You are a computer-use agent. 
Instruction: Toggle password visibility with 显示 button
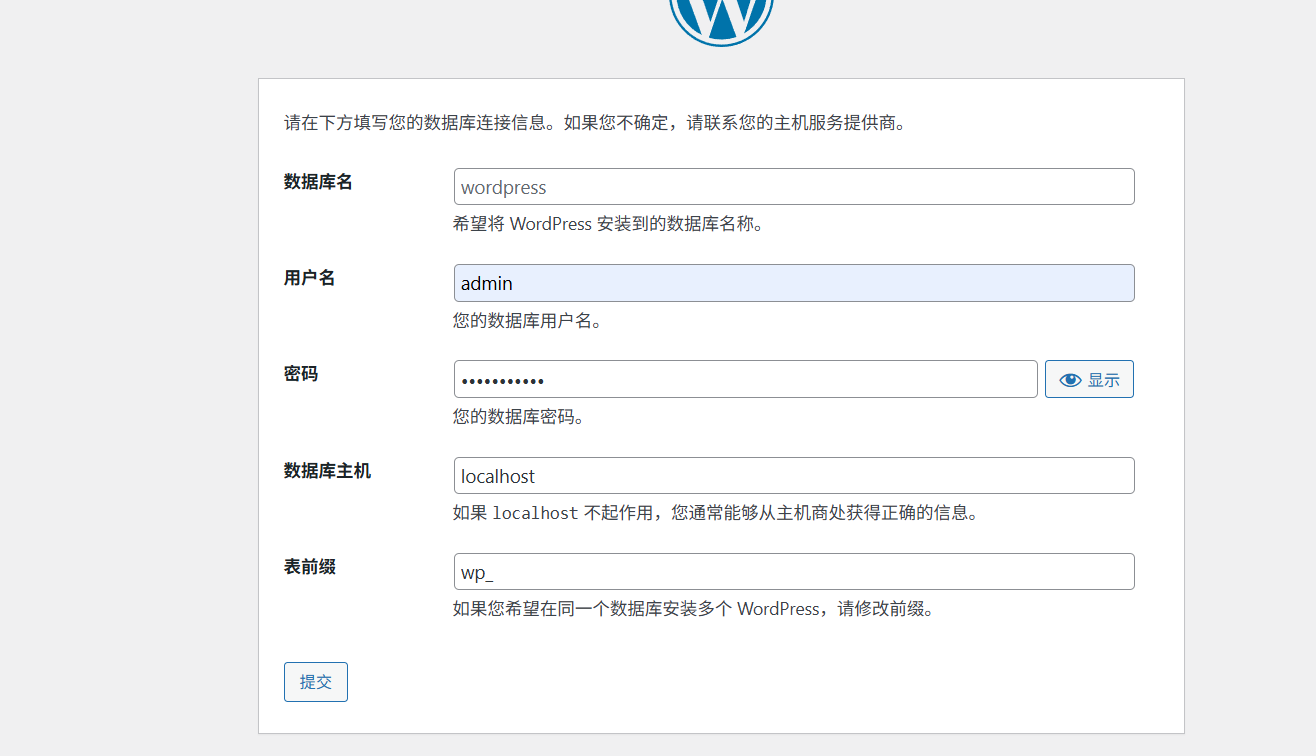click(x=1089, y=379)
